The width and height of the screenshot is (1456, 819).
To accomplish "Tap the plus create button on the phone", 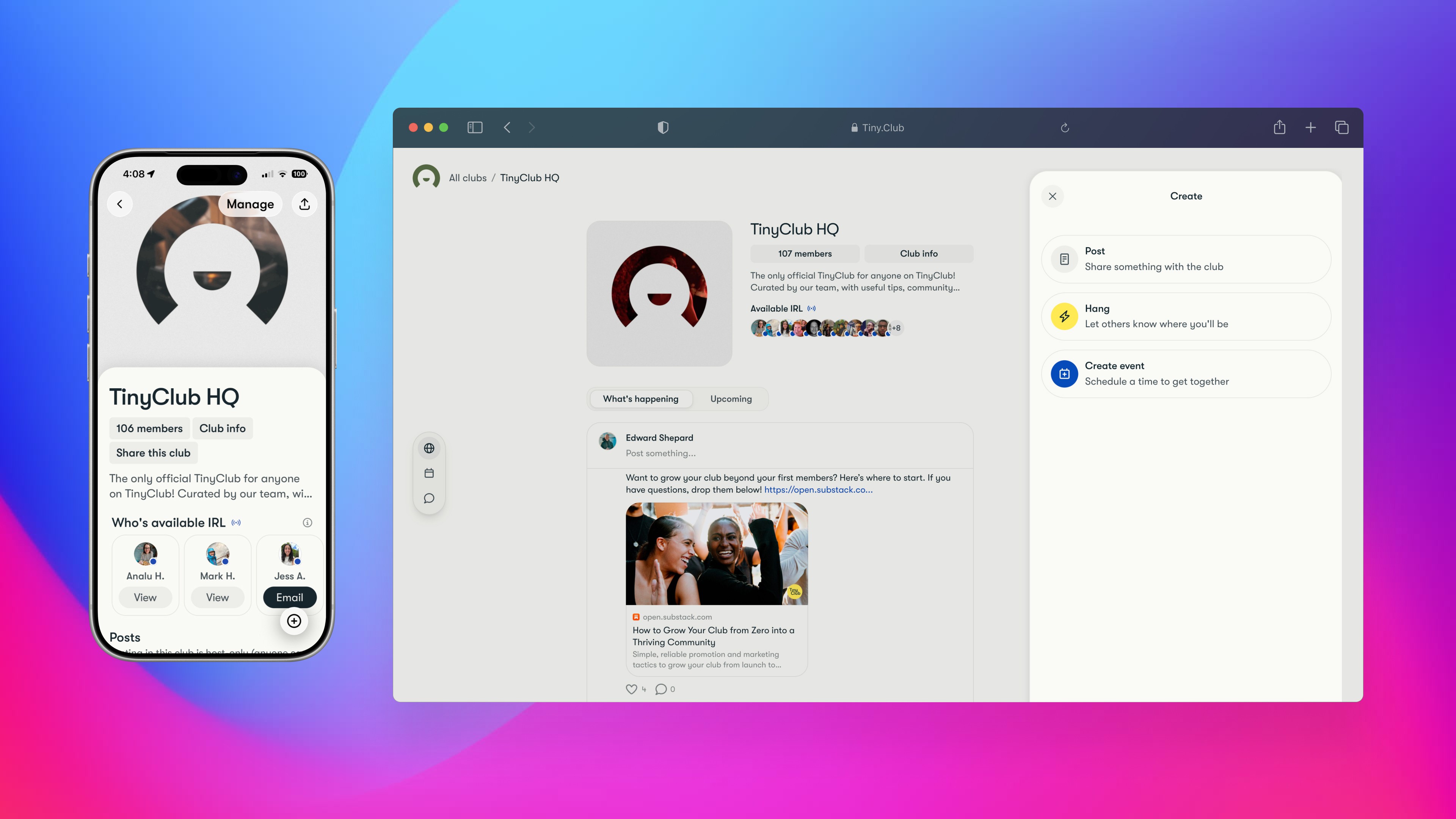I will (294, 621).
